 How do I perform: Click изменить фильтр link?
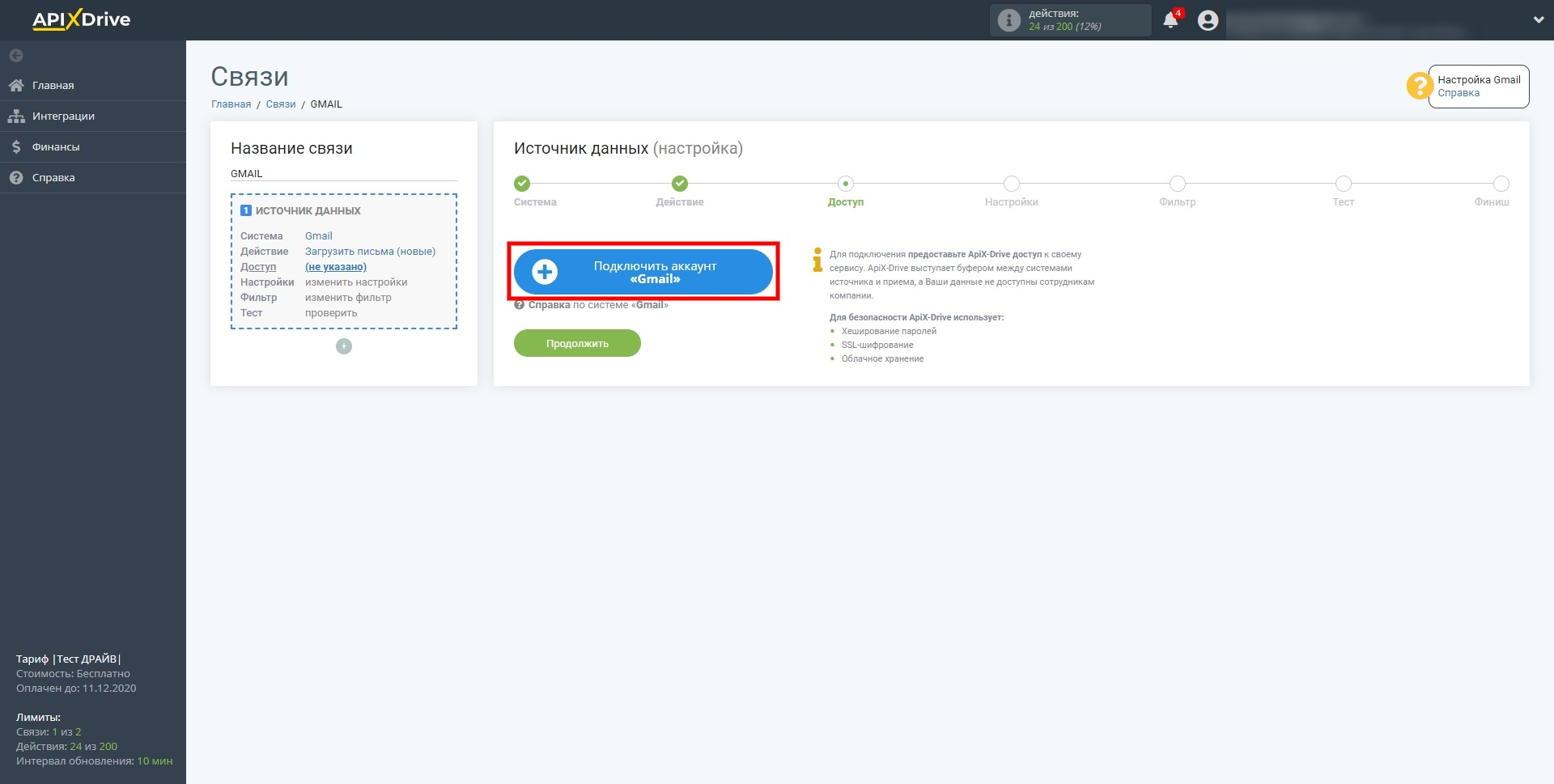coord(348,298)
